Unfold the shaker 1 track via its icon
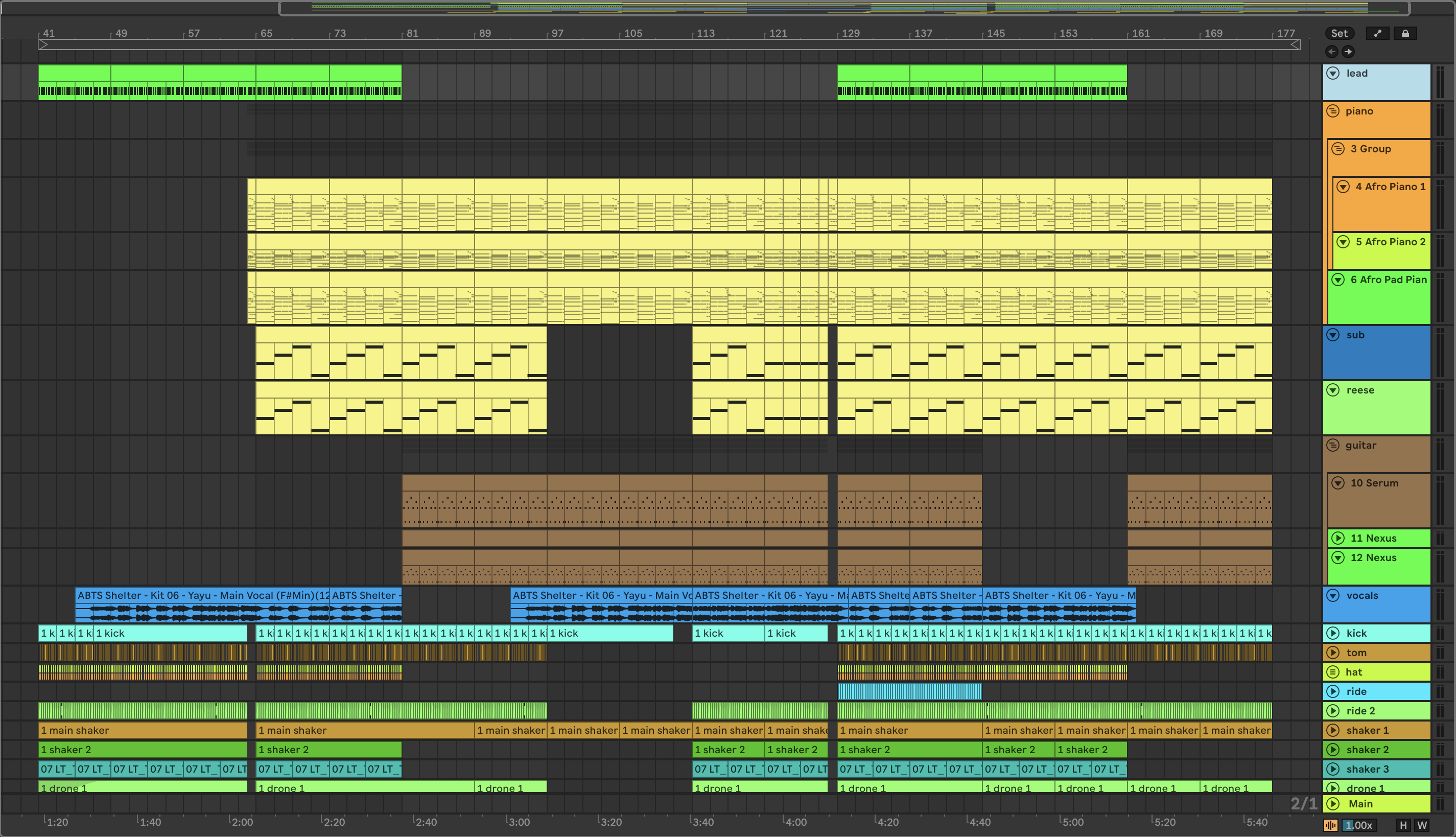Image resolution: width=1456 pixels, height=837 pixels. 1333,731
